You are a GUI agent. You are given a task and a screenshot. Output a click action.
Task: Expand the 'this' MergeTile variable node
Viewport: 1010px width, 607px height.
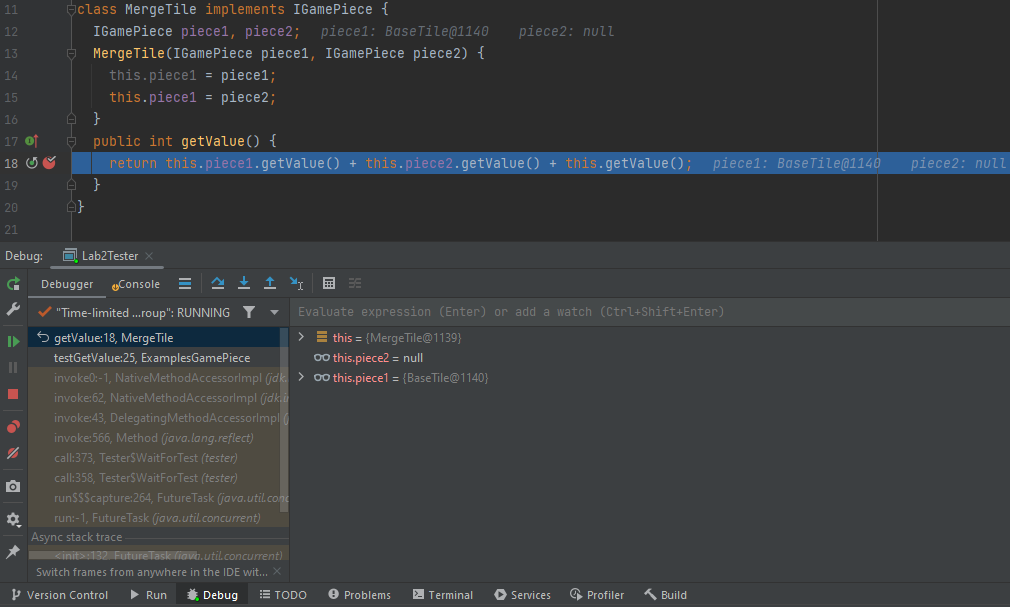tap(301, 338)
